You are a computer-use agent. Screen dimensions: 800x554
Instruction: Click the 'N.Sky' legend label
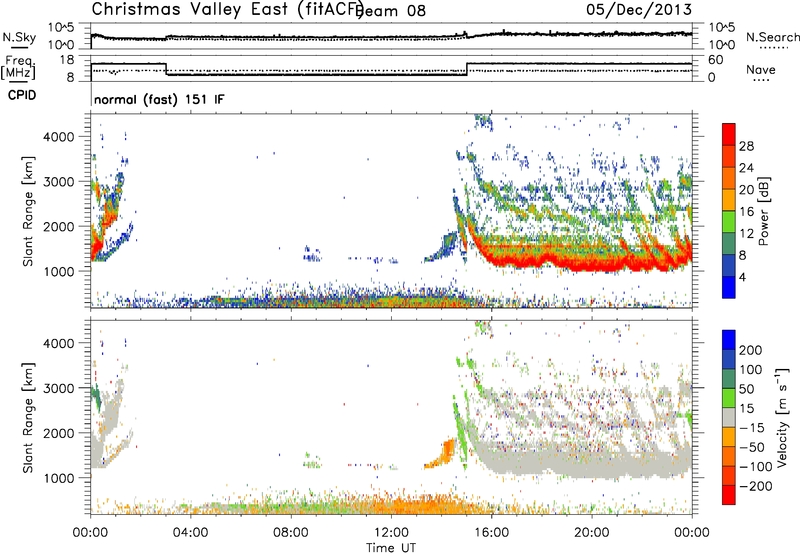(19, 37)
